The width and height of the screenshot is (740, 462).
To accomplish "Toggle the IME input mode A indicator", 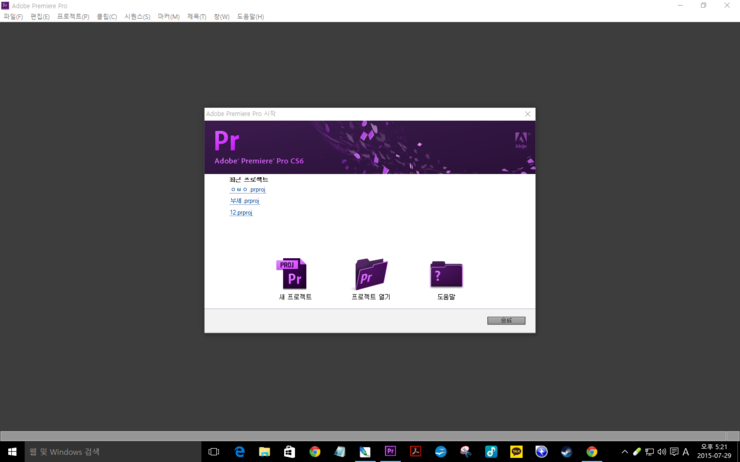I will [686, 452].
